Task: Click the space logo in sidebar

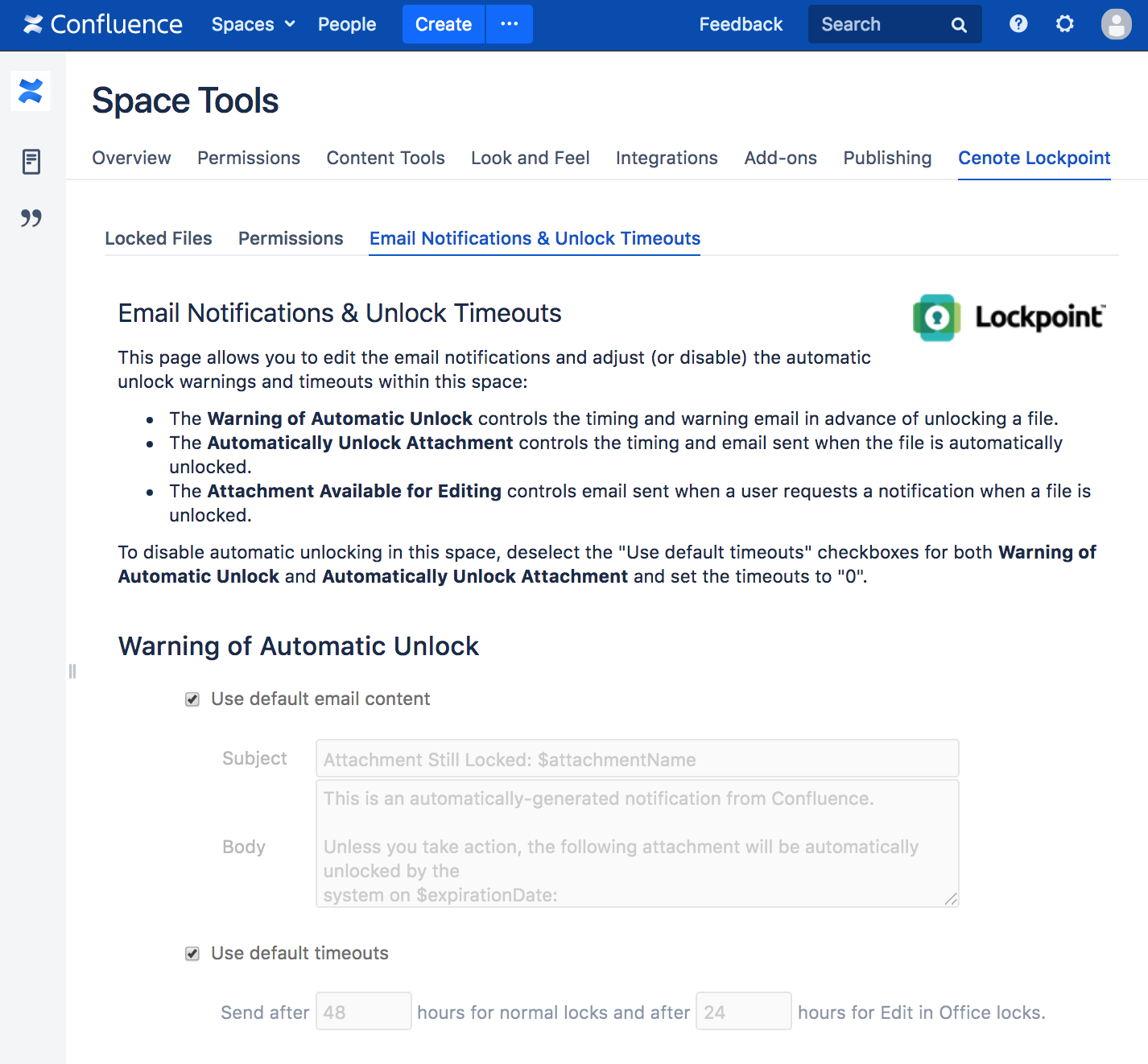Action: pyautogui.click(x=31, y=90)
